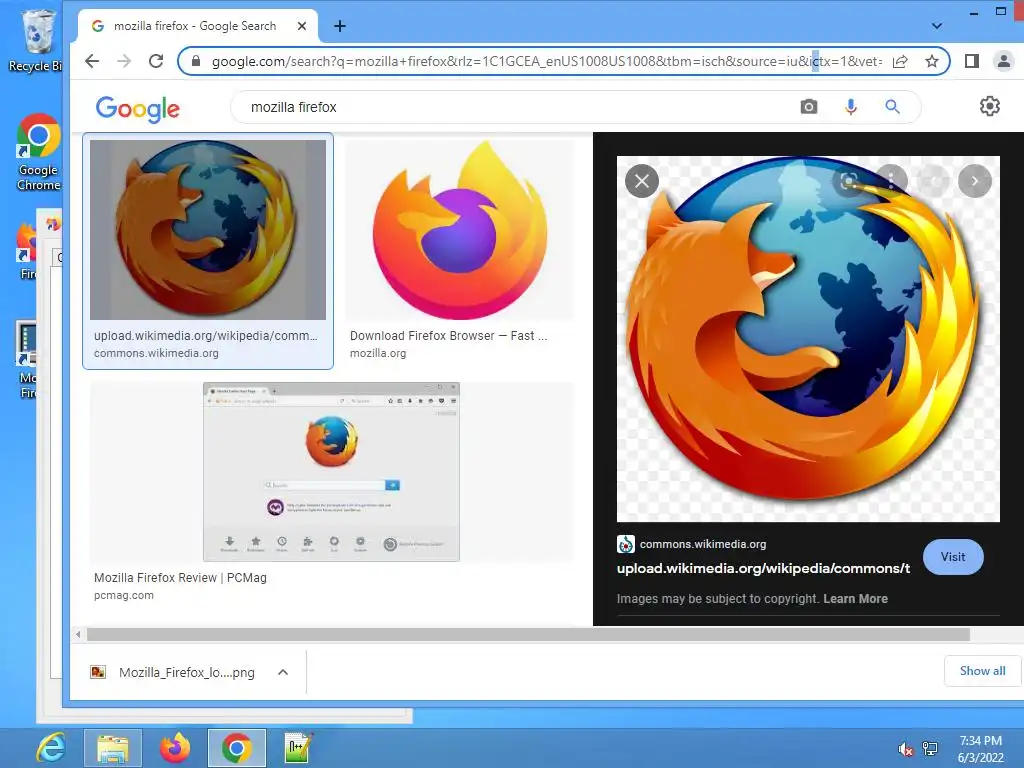Image resolution: width=1024 pixels, height=768 pixels.
Task: Select the Recycle Bin desktop icon
Action: pos(36,40)
